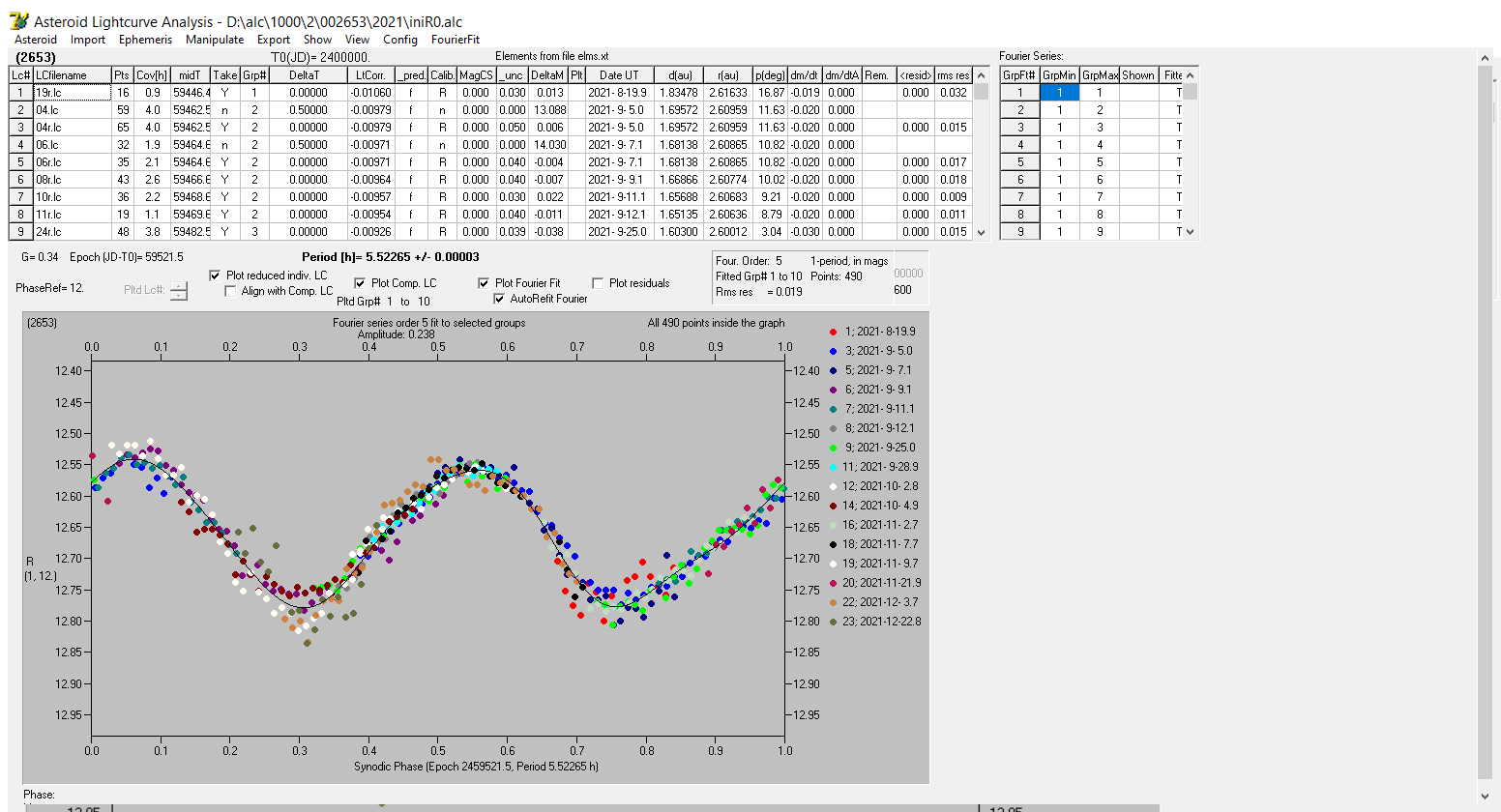Image resolution: width=1501 pixels, height=812 pixels.
Task: Click Fourier Series row header 9
Action: click(x=1019, y=232)
